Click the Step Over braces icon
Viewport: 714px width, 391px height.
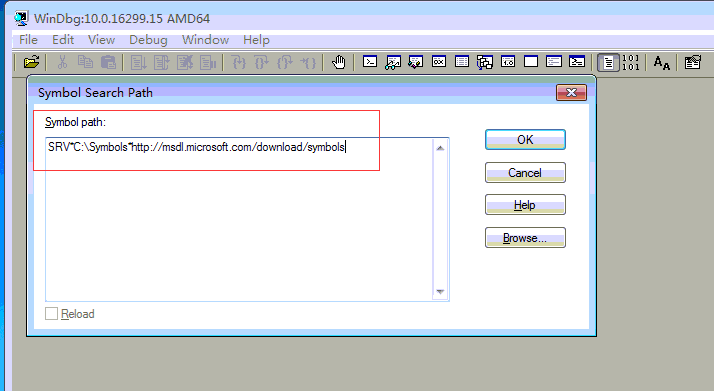pos(261,62)
